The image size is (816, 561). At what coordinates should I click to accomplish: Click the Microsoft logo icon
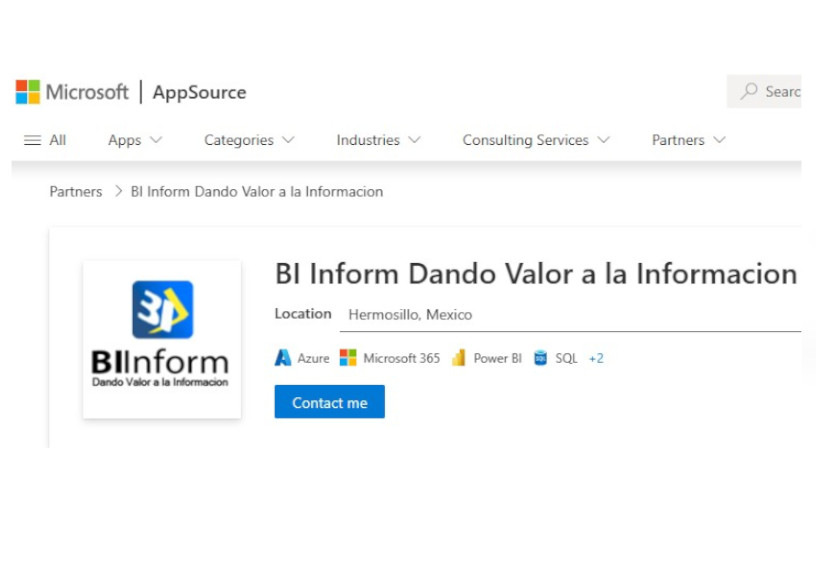tap(28, 92)
